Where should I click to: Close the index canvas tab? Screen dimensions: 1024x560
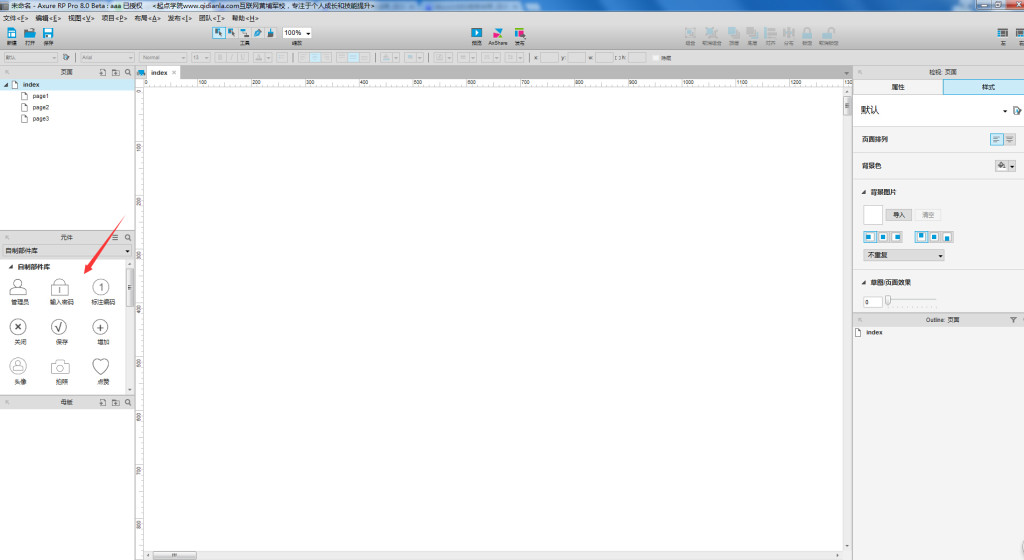pyautogui.click(x=174, y=72)
